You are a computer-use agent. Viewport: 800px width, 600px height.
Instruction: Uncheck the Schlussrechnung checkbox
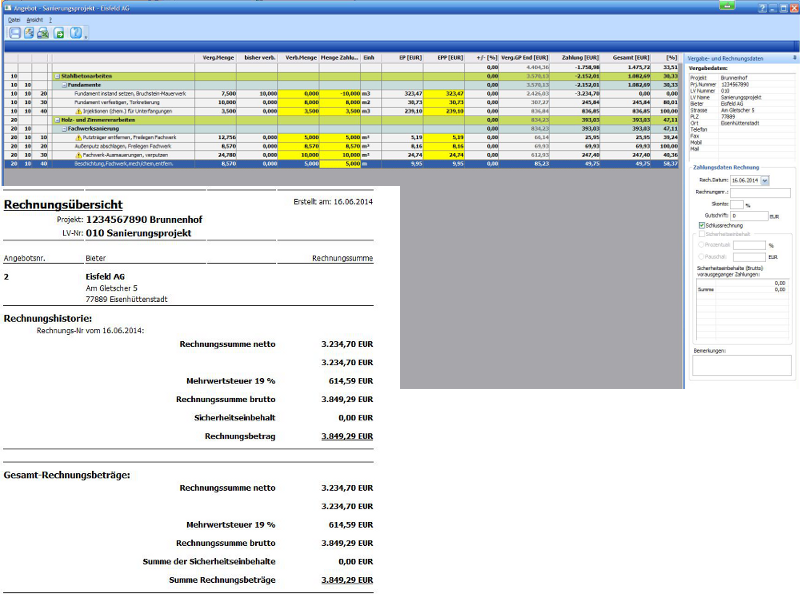(702, 225)
